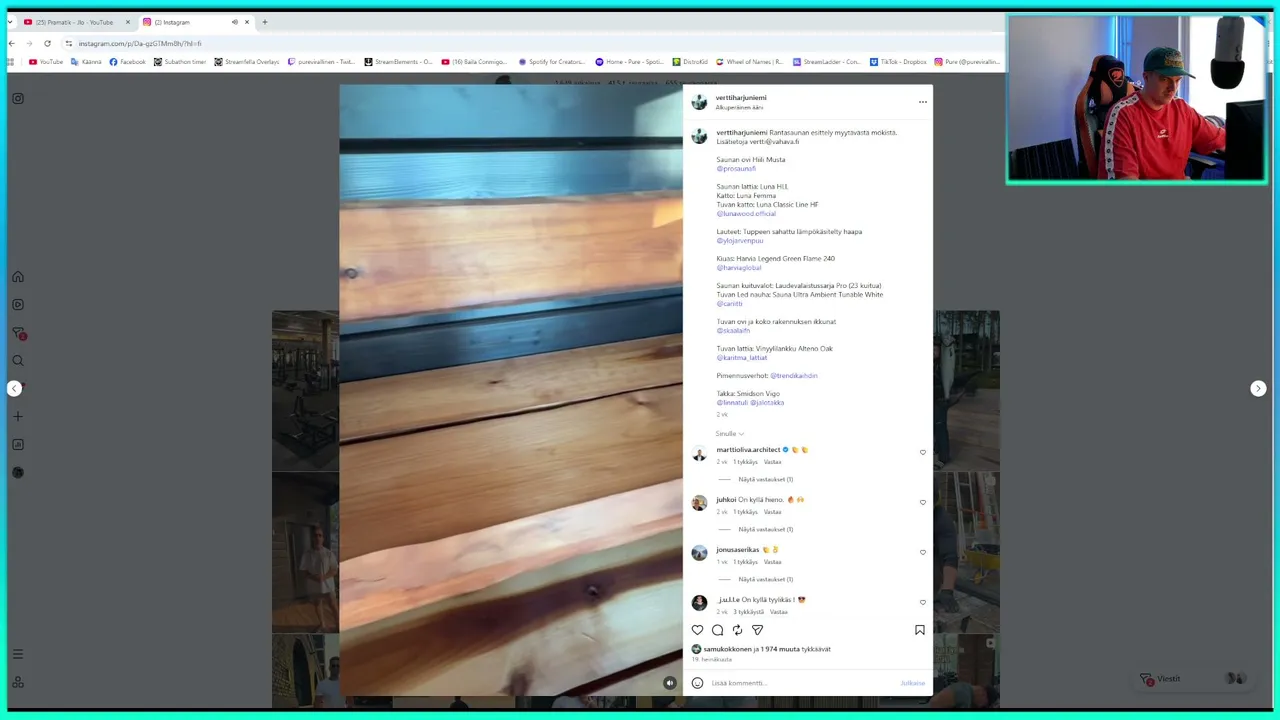Viewport: 1280px width, 720px height.
Task: Close the Instagram browser tab
Action: tap(247, 22)
